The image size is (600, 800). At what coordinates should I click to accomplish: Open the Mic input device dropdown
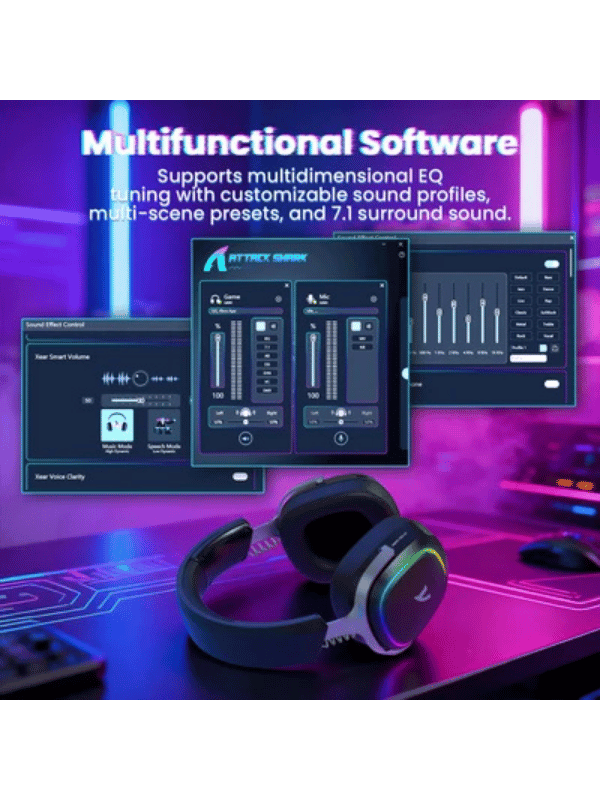click(340, 311)
